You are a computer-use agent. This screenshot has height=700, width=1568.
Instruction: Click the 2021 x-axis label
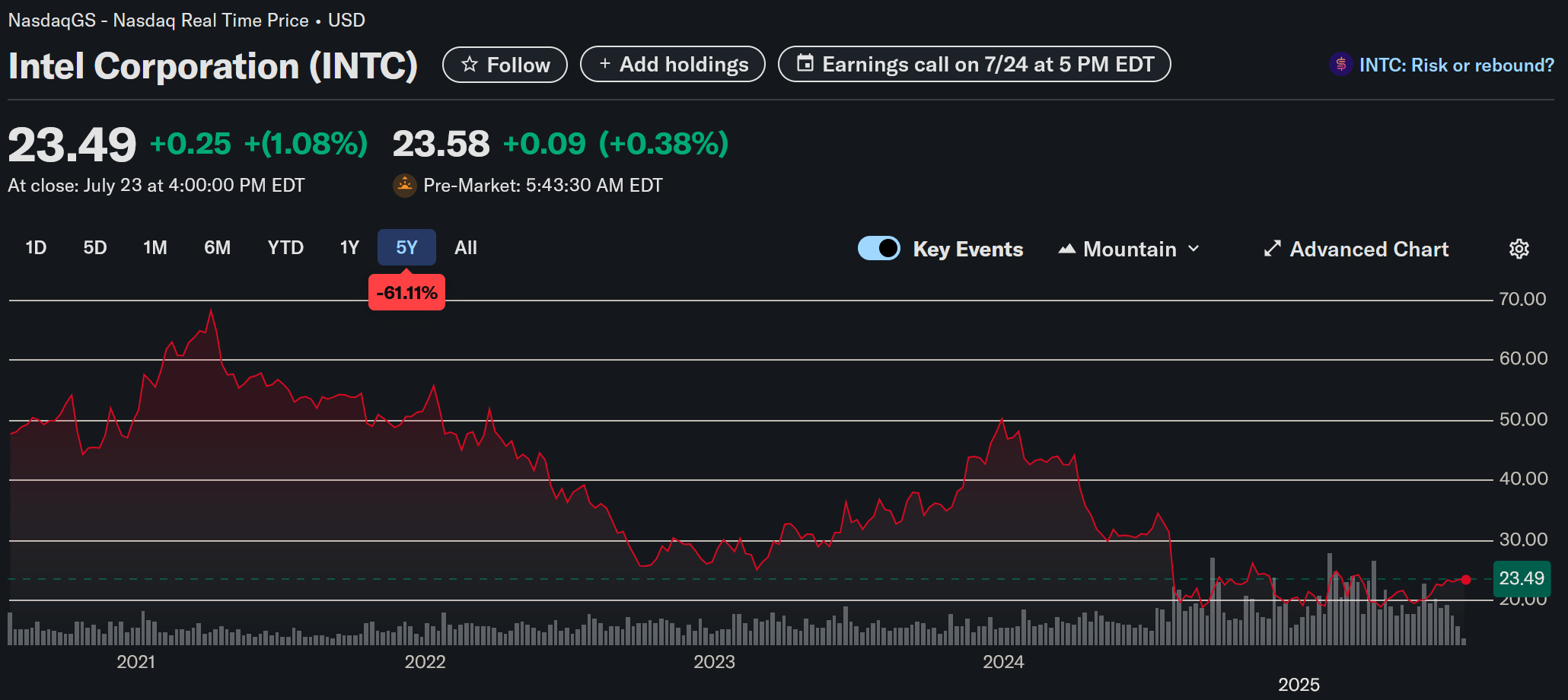[x=136, y=662]
